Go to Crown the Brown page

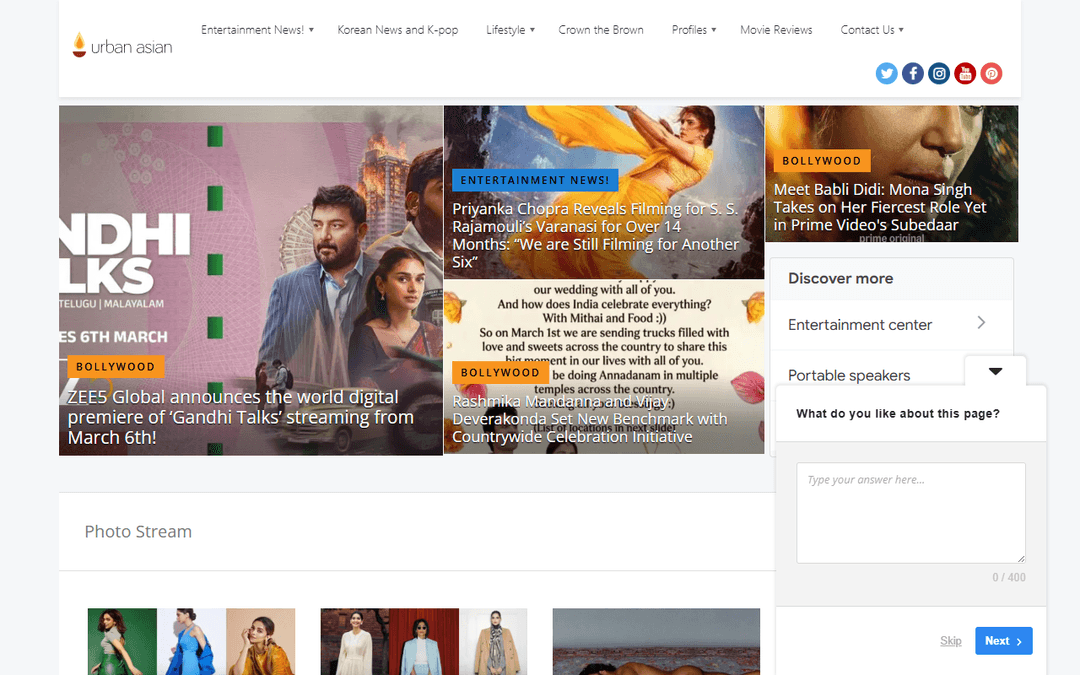click(601, 30)
